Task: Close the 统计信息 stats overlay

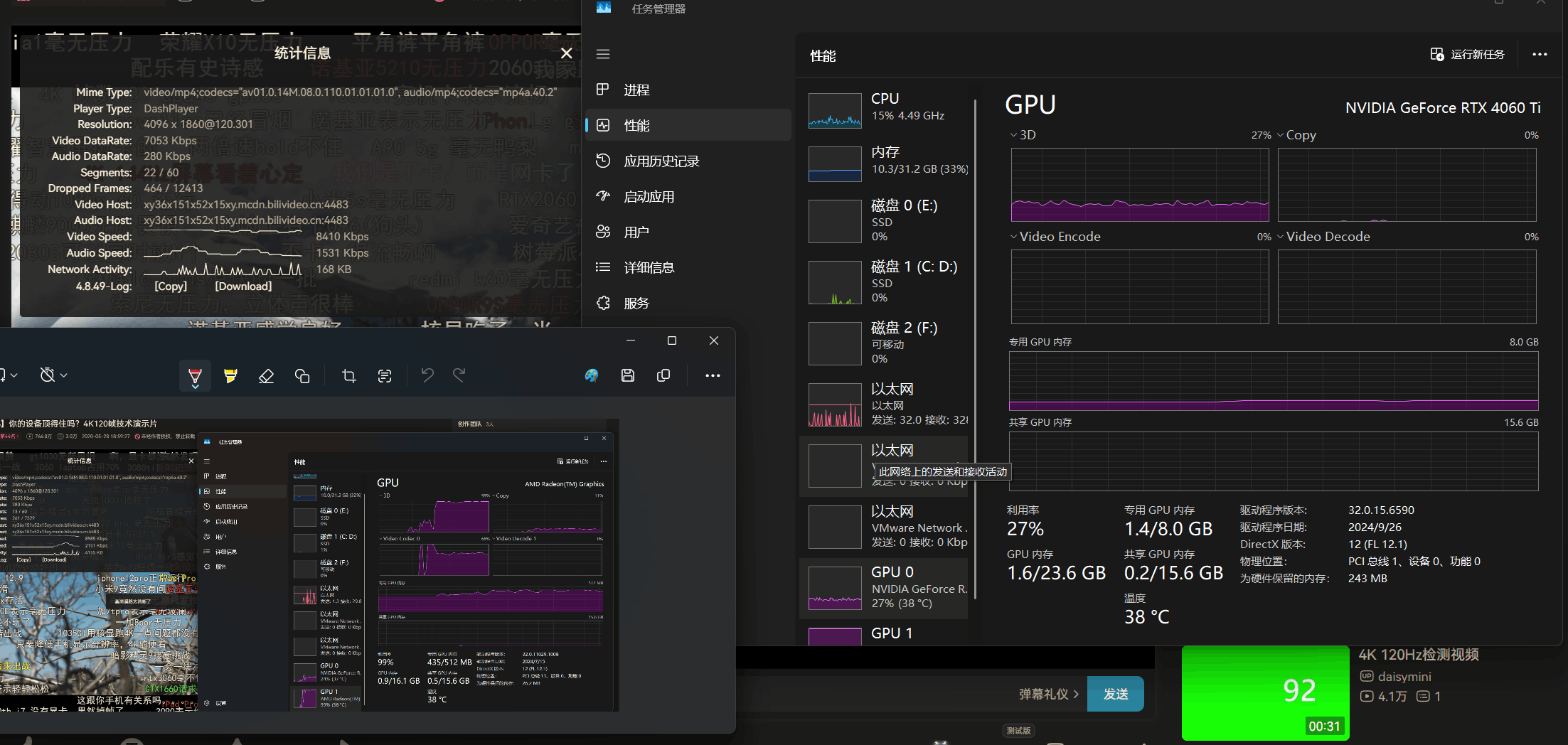Action: [567, 53]
